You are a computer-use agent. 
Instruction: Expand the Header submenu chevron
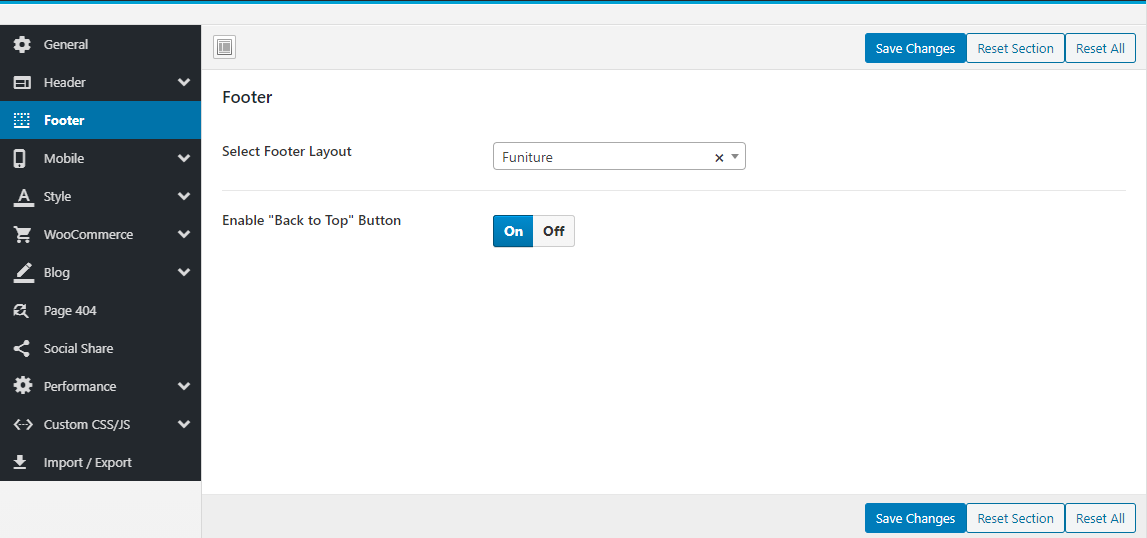[x=184, y=83]
